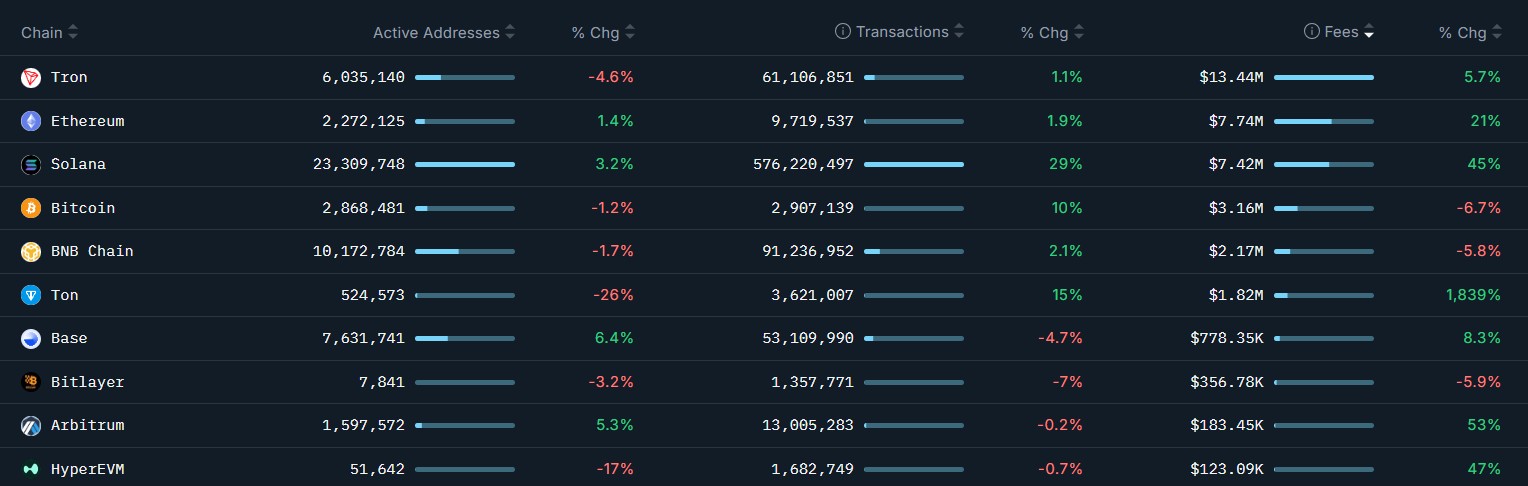Select Ethereum fees value $7.74M
Viewport: 1528px width, 486px height.
1236,121
